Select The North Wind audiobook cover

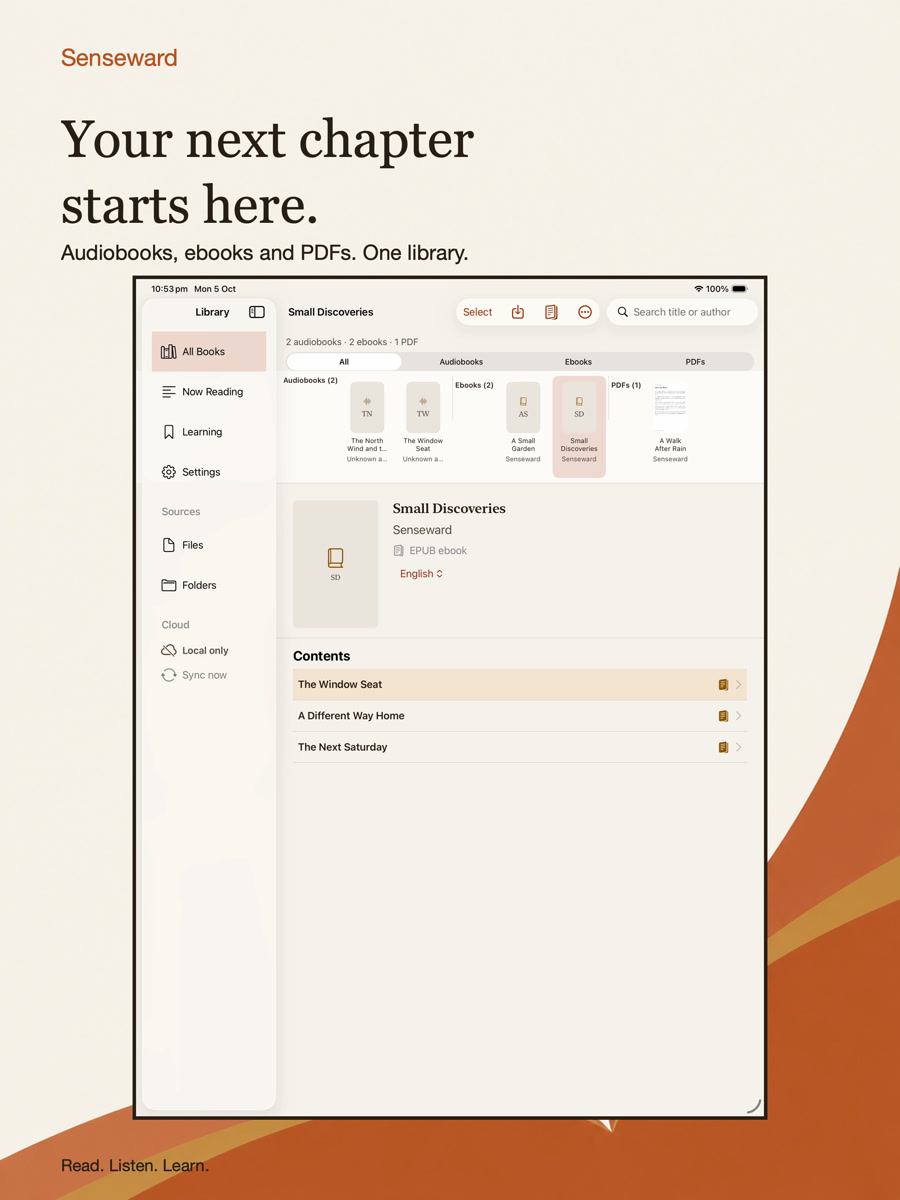[x=367, y=407]
